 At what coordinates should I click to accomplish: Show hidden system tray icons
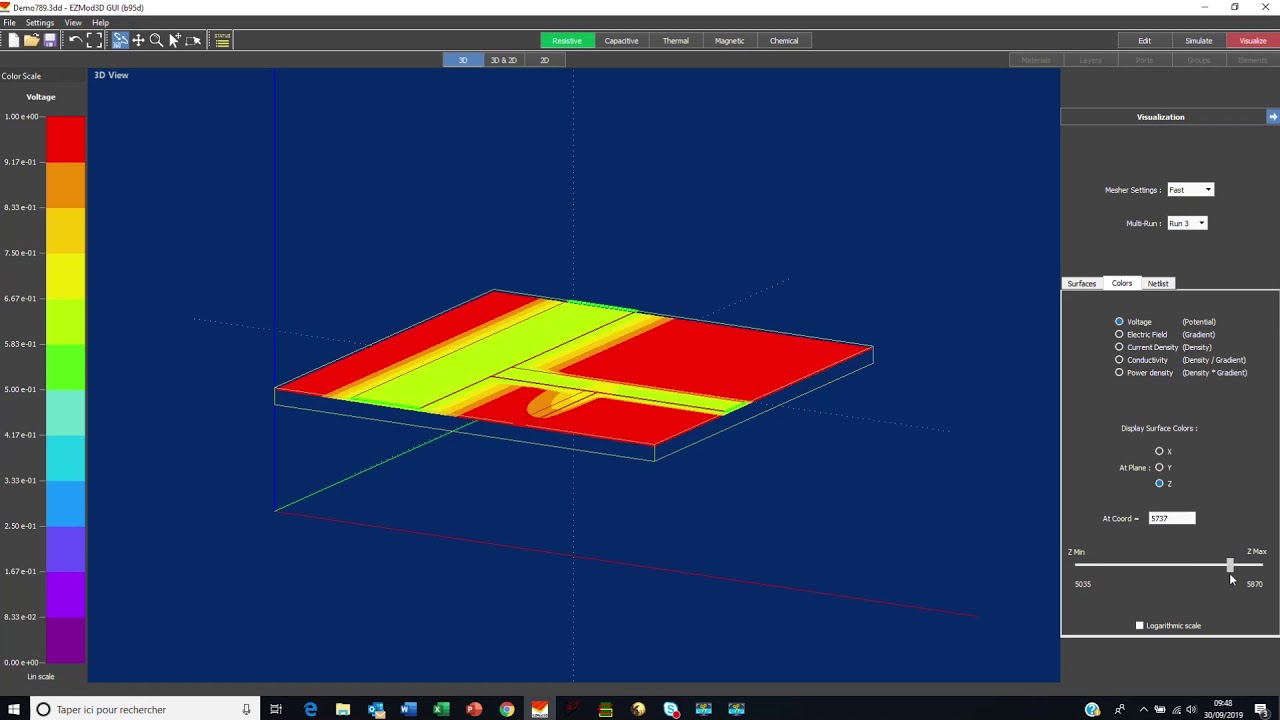pos(1144,710)
